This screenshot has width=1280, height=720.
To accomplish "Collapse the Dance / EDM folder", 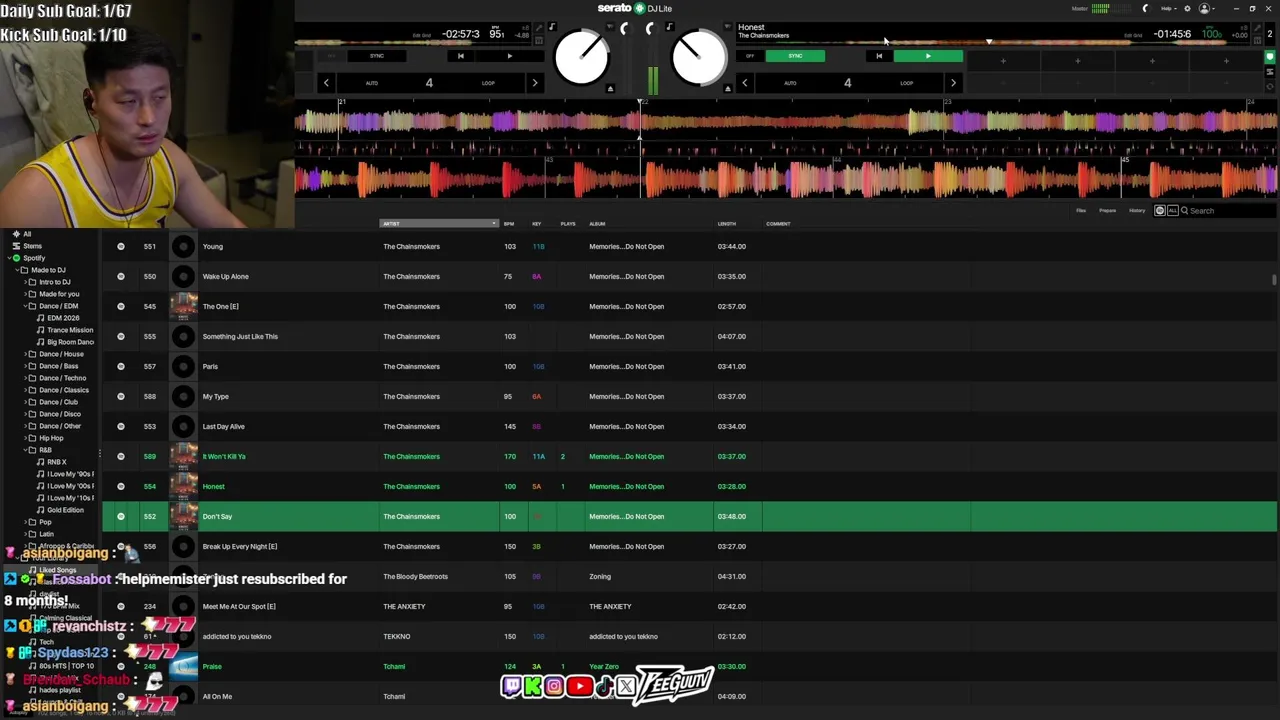I will click(x=24, y=306).
